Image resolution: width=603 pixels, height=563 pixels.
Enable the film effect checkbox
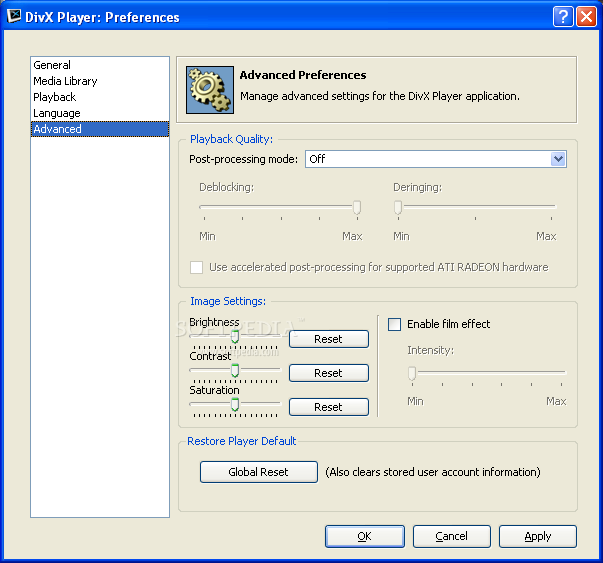tap(395, 324)
